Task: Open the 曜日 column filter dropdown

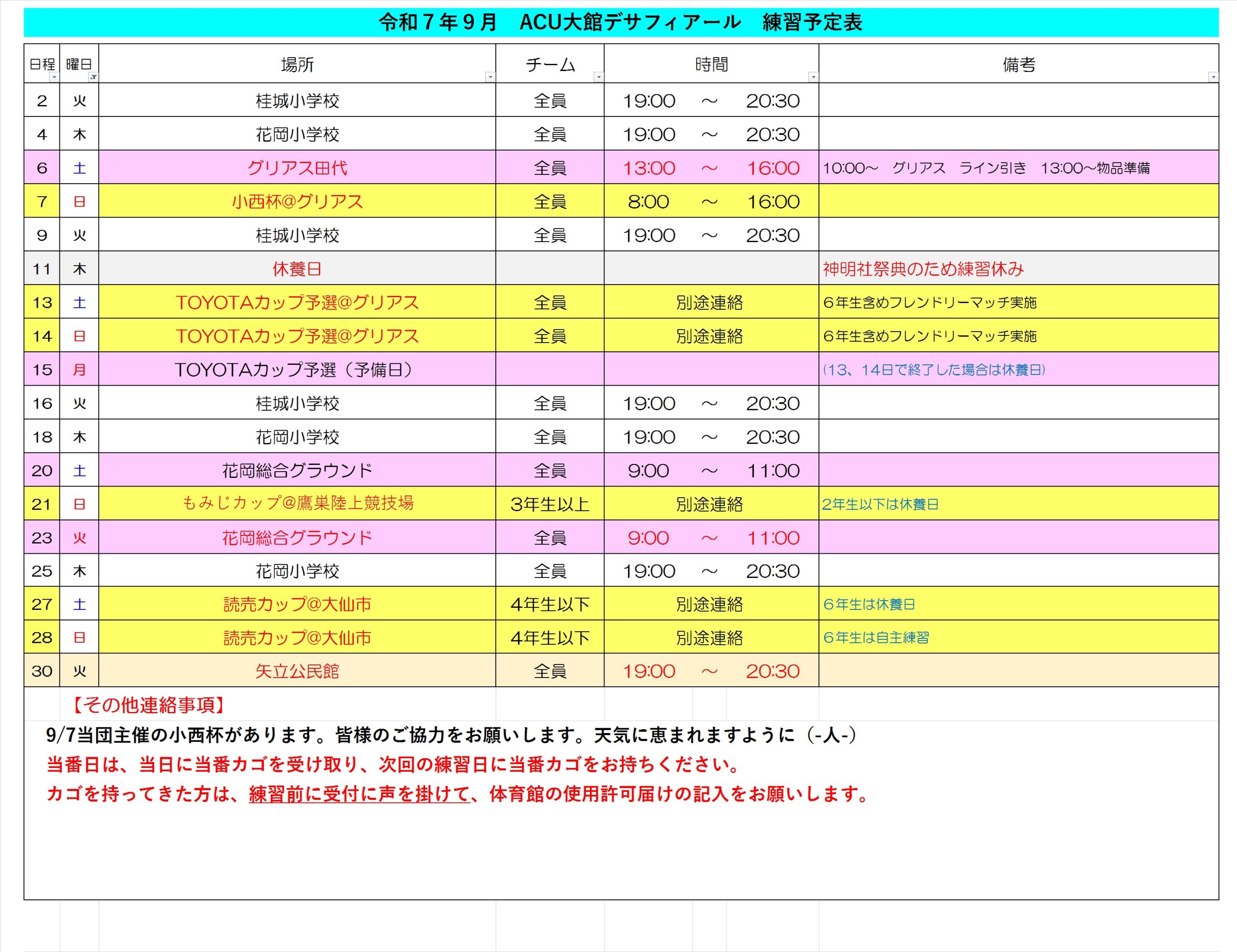Action: 93,77
